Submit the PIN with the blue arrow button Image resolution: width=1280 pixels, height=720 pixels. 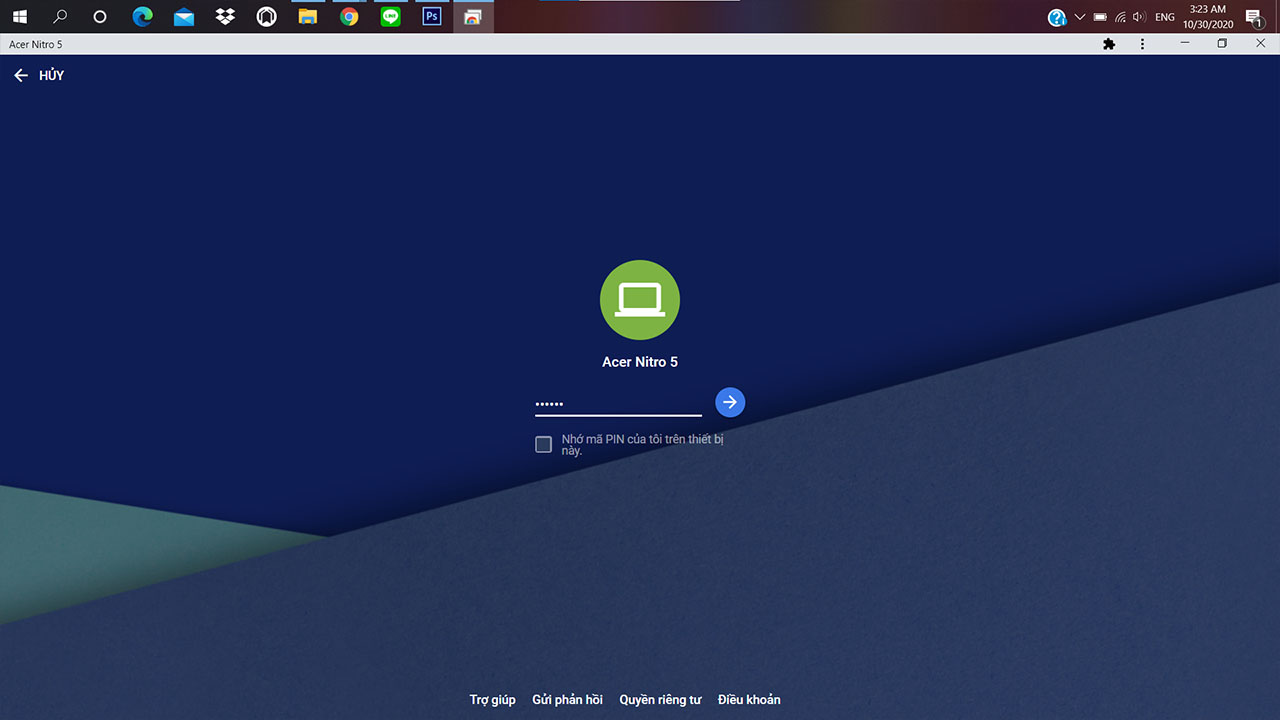(x=730, y=402)
